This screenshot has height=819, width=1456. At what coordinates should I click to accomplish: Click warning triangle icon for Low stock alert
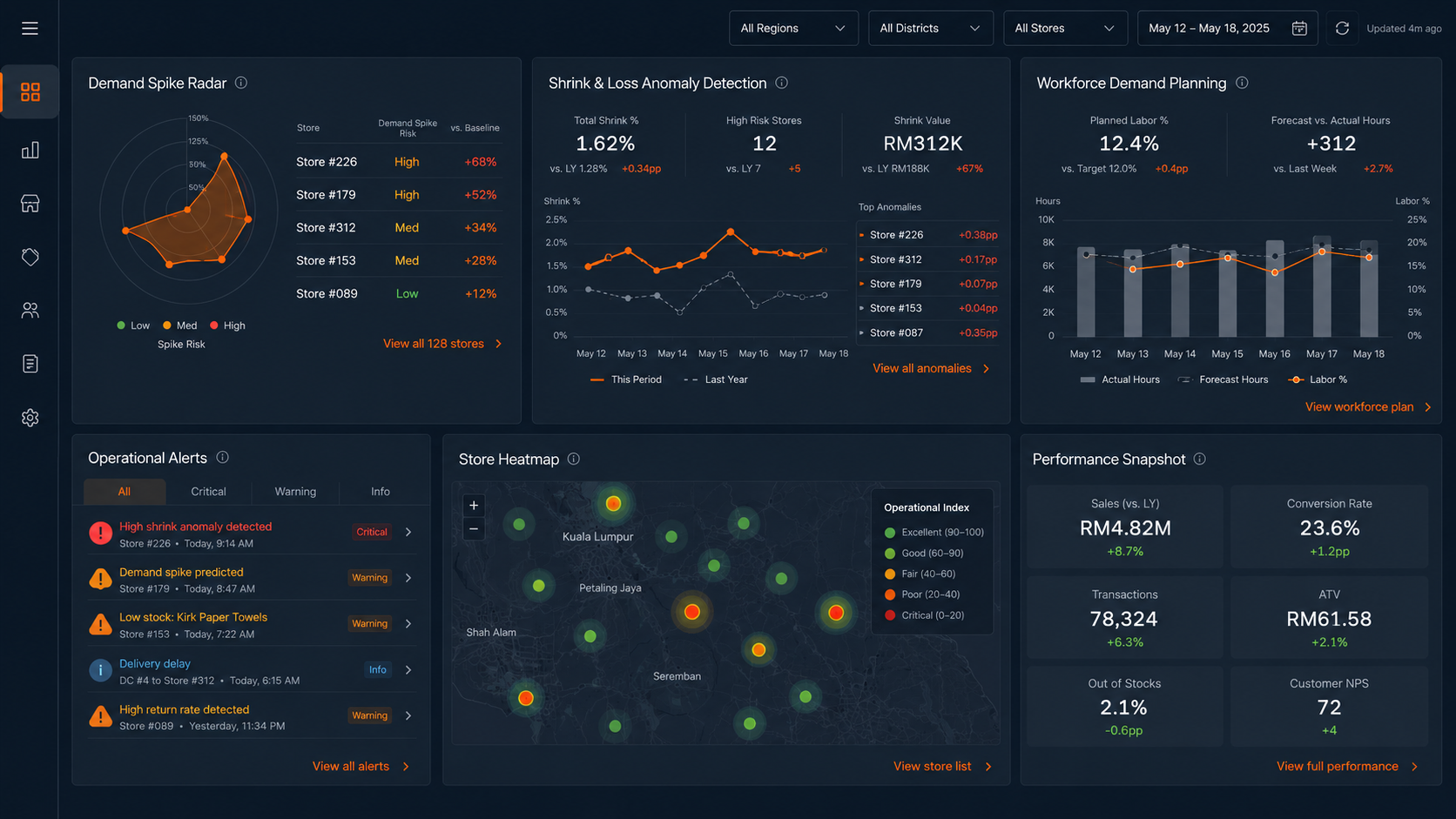click(x=100, y=624)
